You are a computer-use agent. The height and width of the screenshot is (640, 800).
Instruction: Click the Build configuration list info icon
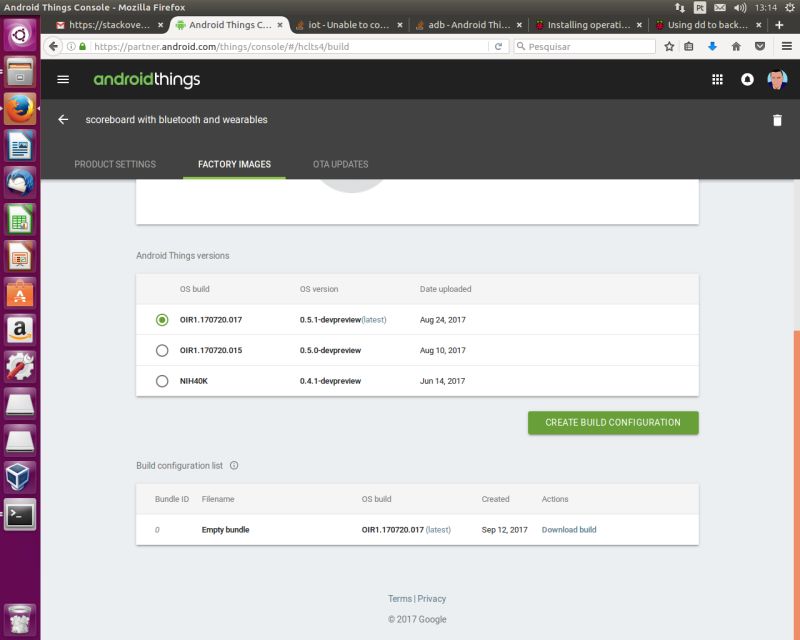click(234, 465)
